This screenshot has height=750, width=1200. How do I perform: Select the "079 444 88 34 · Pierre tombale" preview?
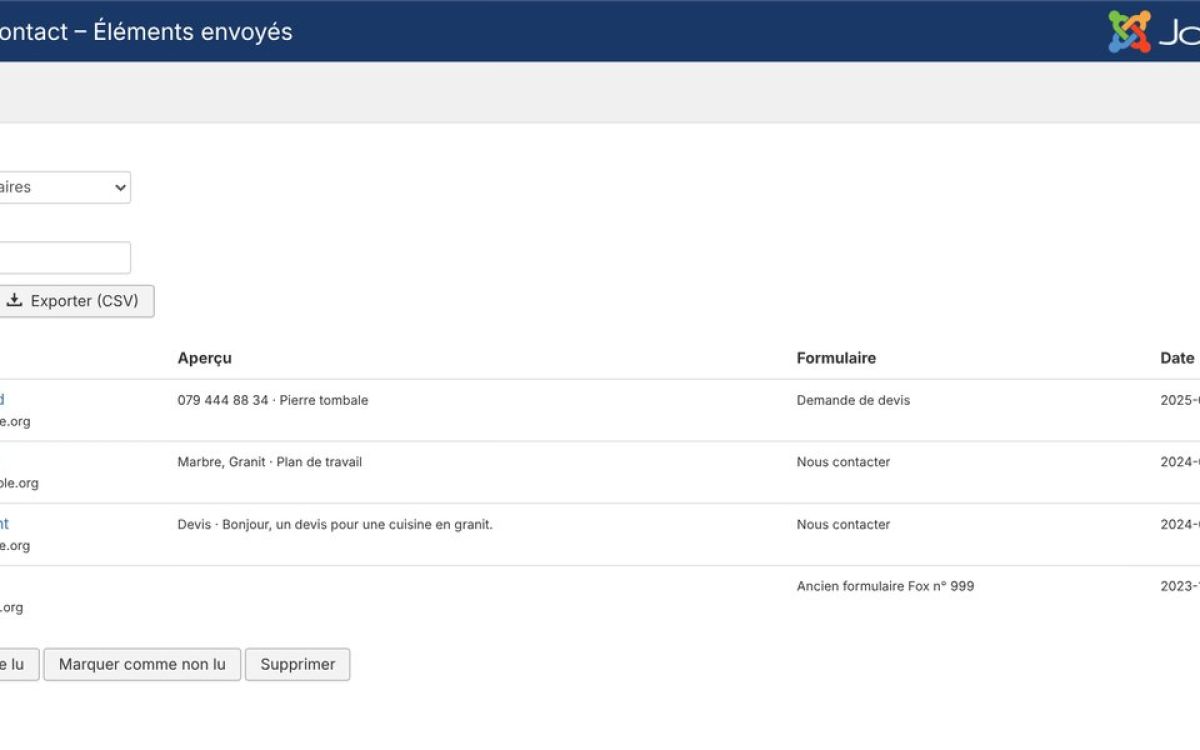tap(273, 400)
